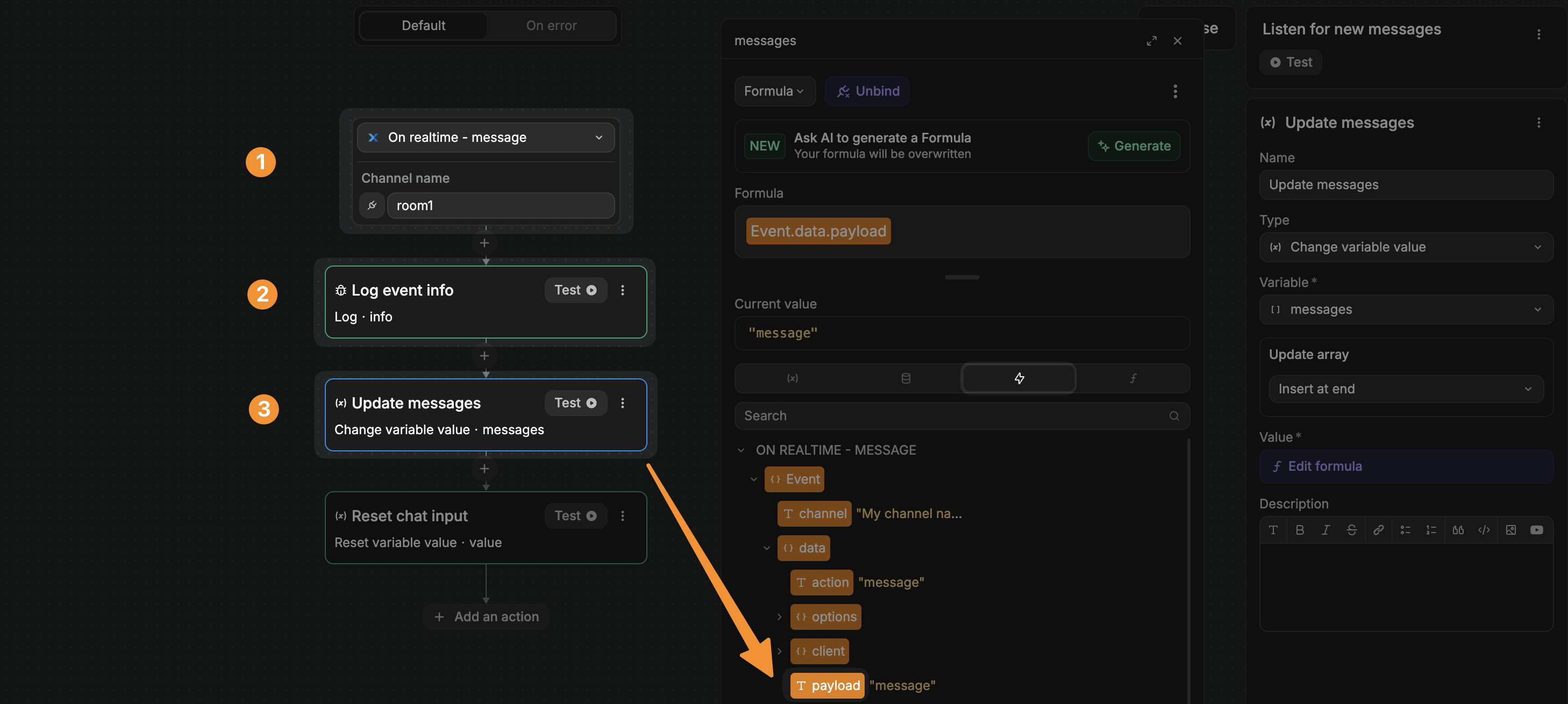Switch to the On error tab
Screen dimensions: 1568x704
[552, 25]
